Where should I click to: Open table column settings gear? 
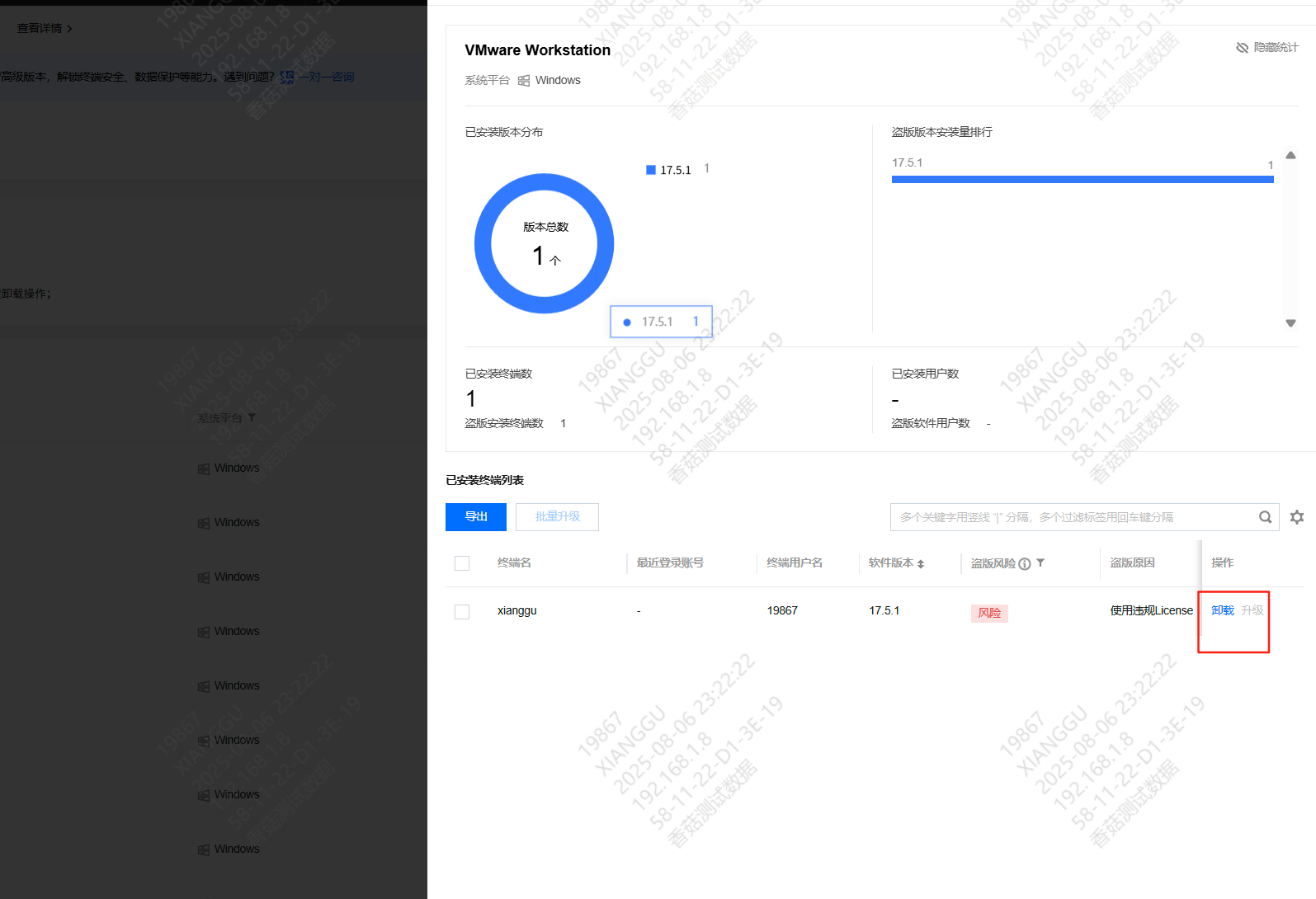pyautogui.click(x=1297, y=517)
